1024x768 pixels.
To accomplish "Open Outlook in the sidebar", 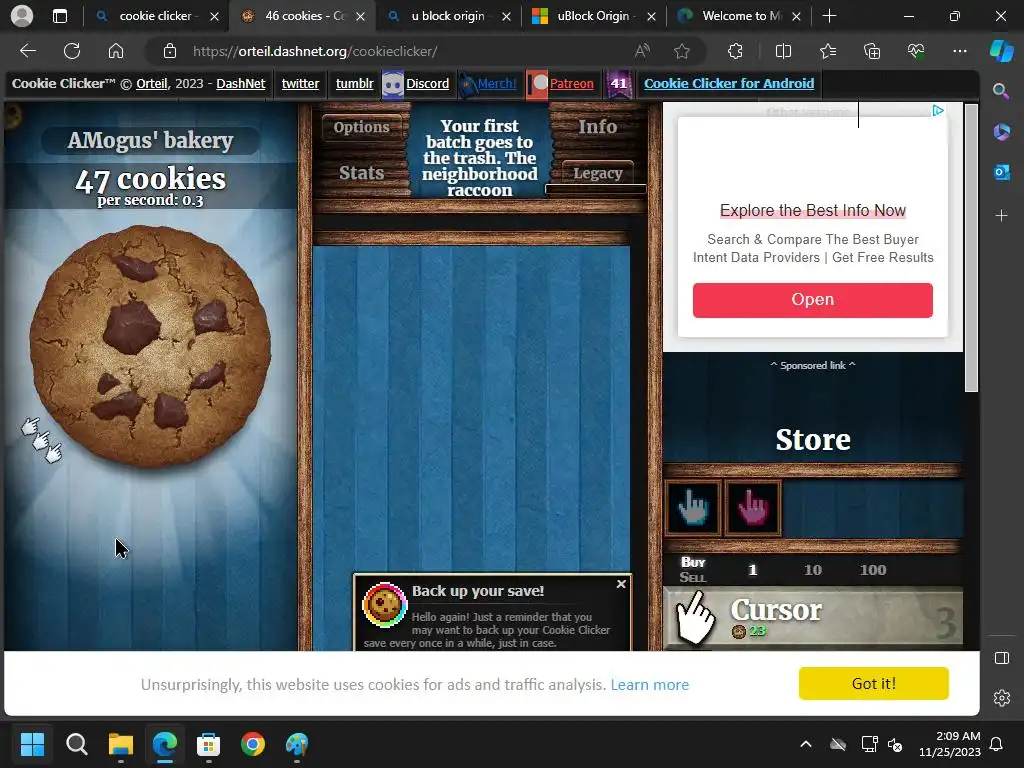I will click(x=1001, y=172).
